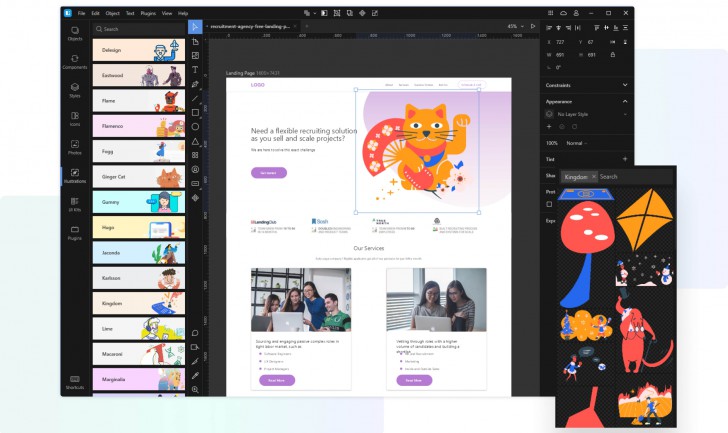Viewport: 728px width, 433px height.
Task: Select the Comment tool
Action: 195,333
